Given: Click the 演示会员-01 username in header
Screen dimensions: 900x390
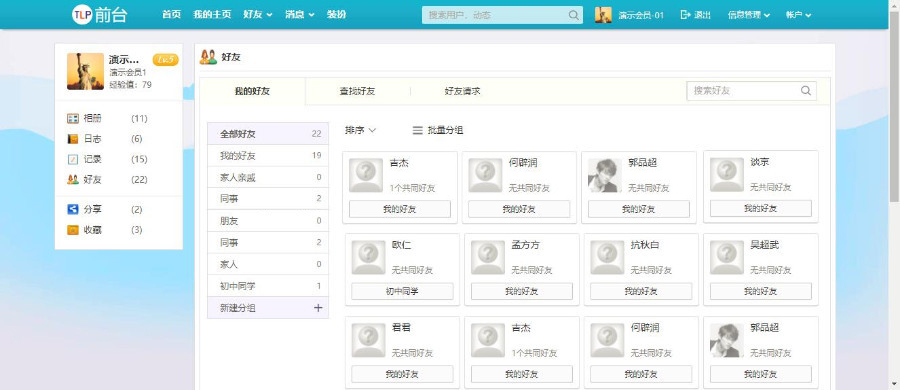Looking at the screenshot, I should click(x=641, y=15).
